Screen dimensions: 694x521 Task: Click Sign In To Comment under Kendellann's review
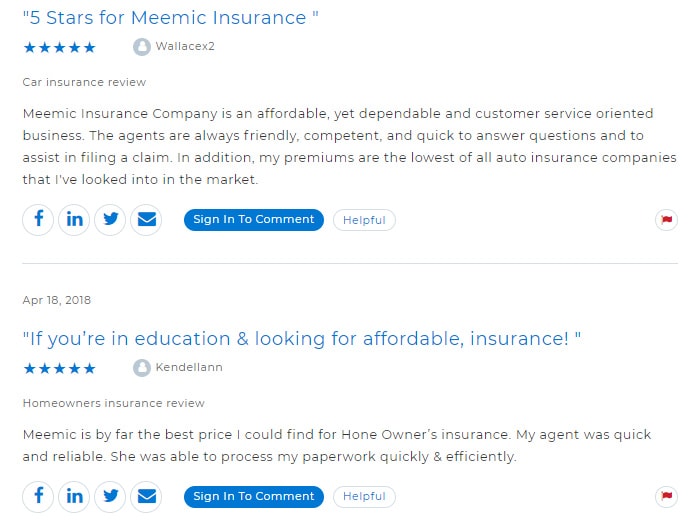tap(254, 497)
